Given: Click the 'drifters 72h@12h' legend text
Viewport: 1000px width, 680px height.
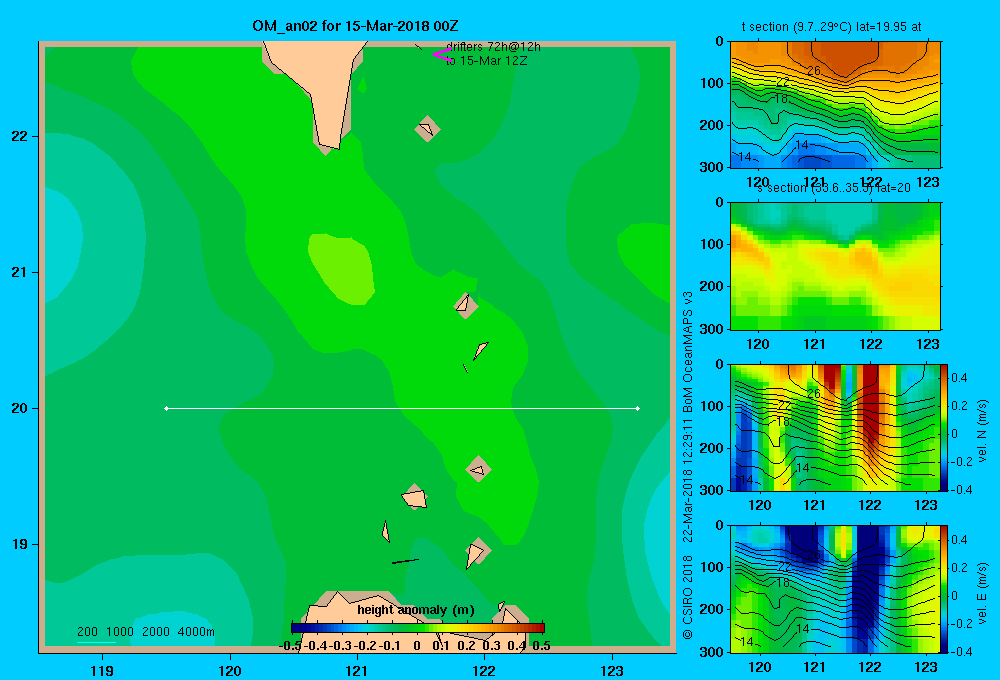Looking at the screenshot, I should [x=493, y=47].
